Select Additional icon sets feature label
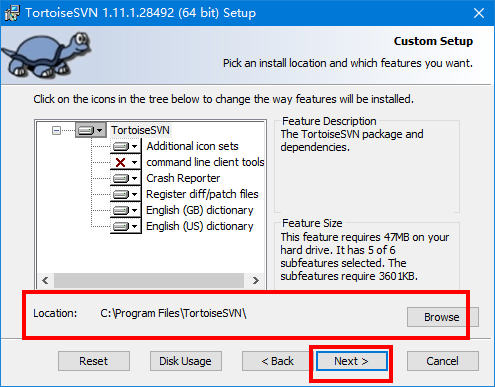495x387 pixels. 192,146
